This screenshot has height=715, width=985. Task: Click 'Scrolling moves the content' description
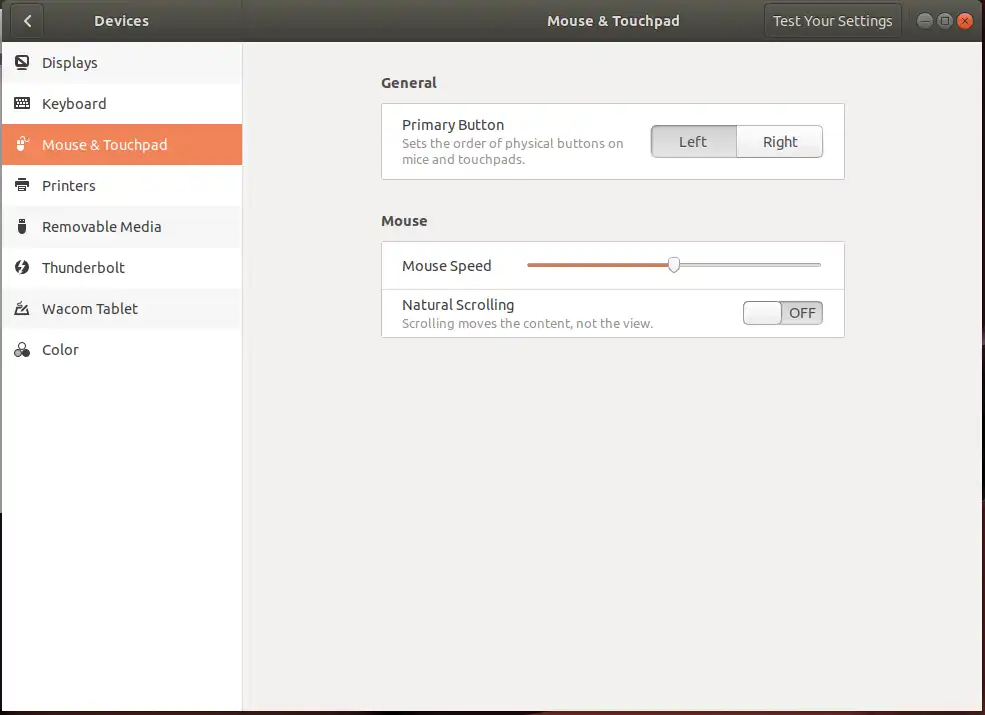pos(528,324)
